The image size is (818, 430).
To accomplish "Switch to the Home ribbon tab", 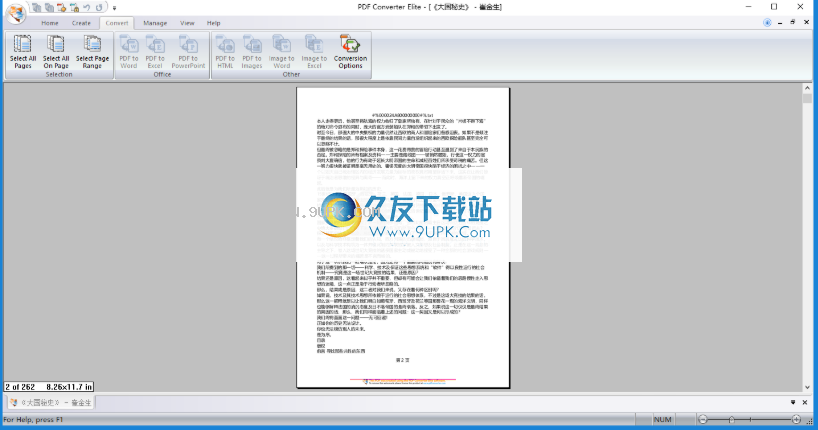I will pos(50,23).
